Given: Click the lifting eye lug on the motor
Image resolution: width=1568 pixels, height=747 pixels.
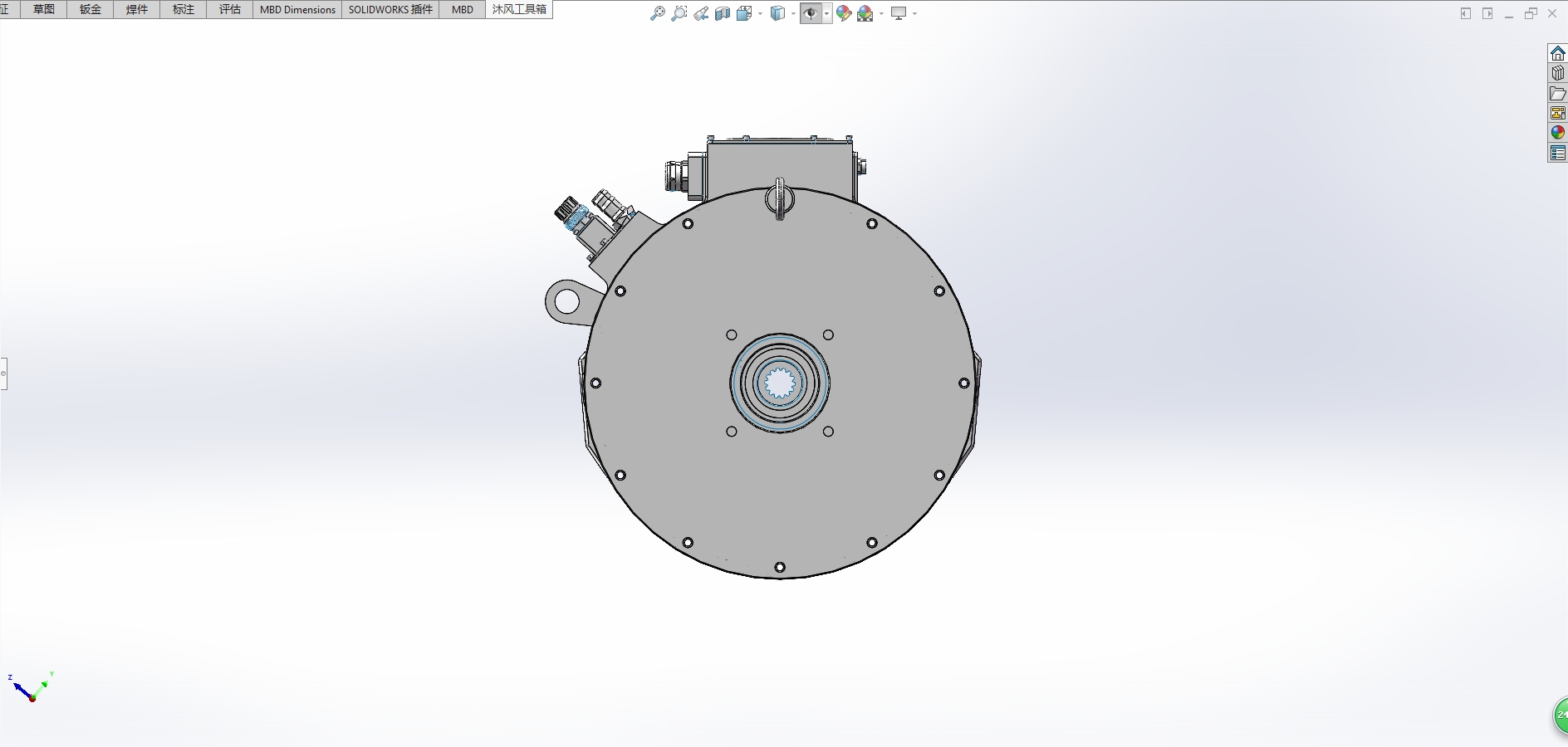Looking at the screenshot, I should [568, 301].
